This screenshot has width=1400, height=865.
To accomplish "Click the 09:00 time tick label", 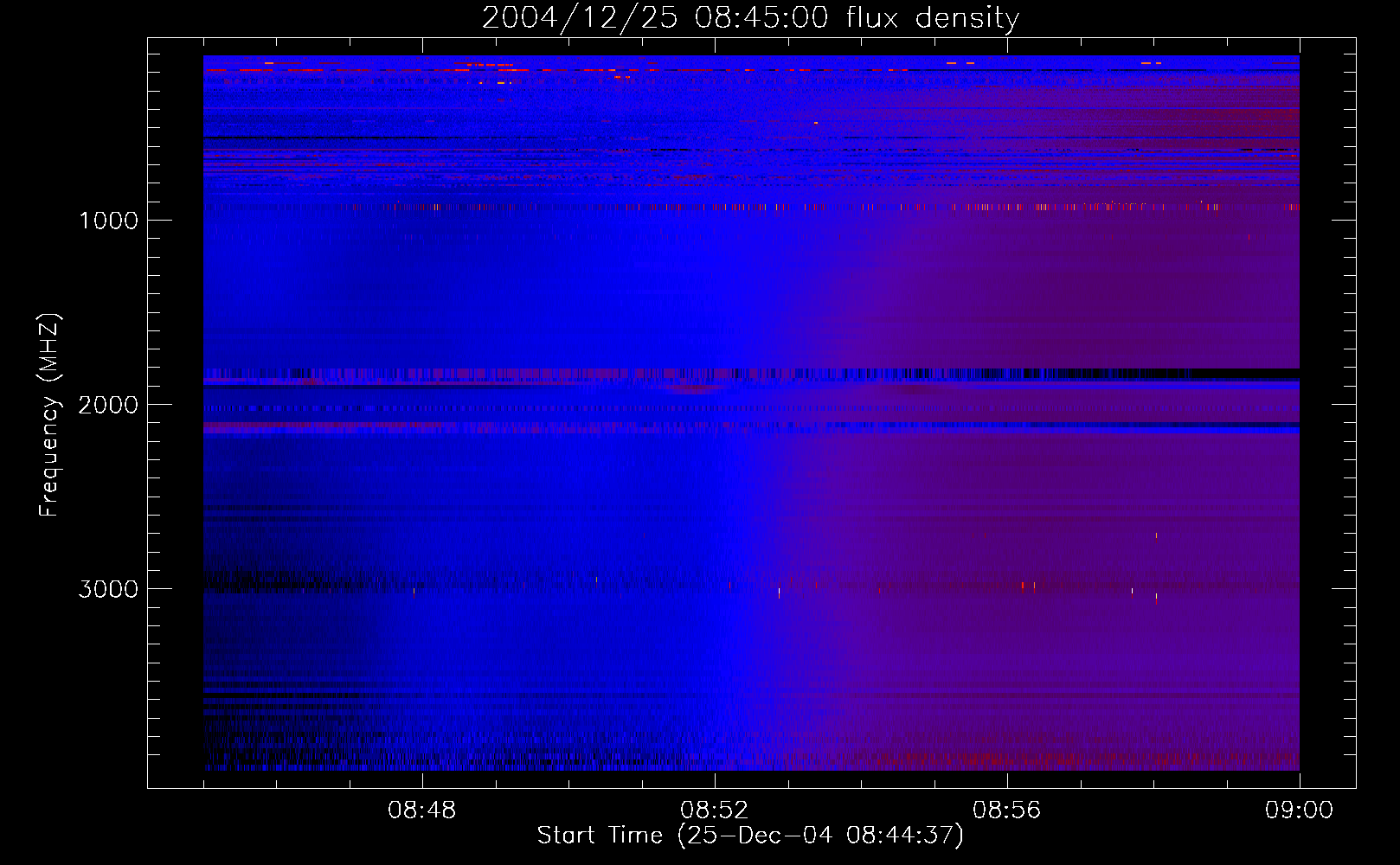I will (1300, 811).
